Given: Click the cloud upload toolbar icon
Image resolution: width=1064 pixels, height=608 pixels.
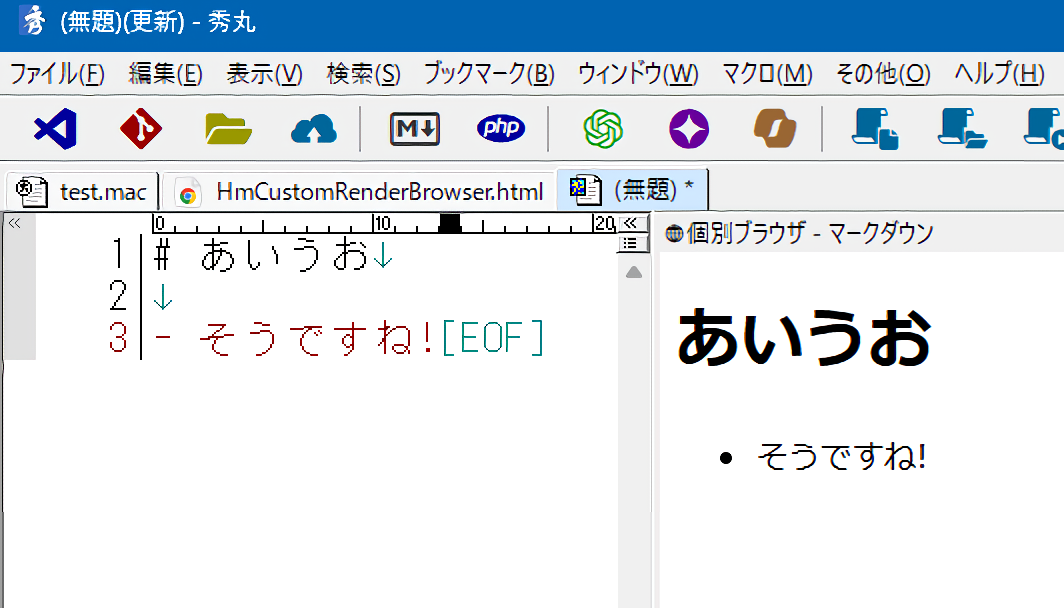Looking at the screenshot, I should click(x=314, y=128).
